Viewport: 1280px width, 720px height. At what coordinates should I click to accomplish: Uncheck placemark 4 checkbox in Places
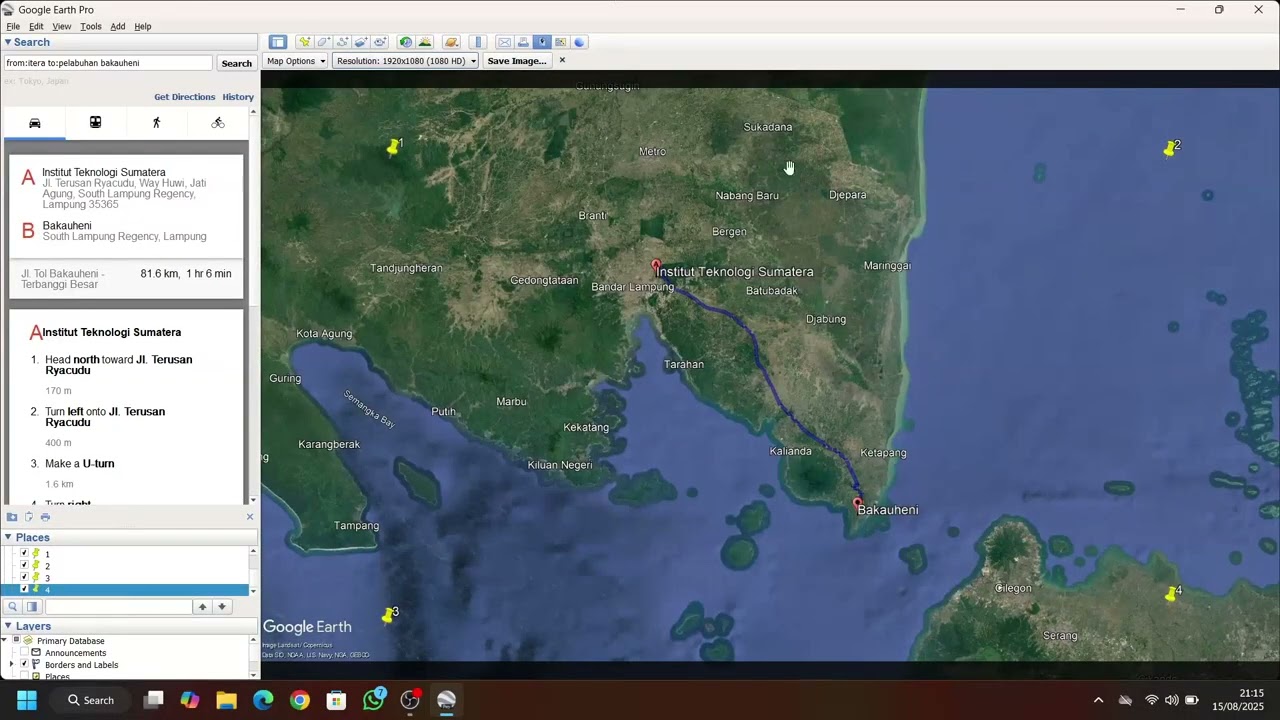(25, 589)
